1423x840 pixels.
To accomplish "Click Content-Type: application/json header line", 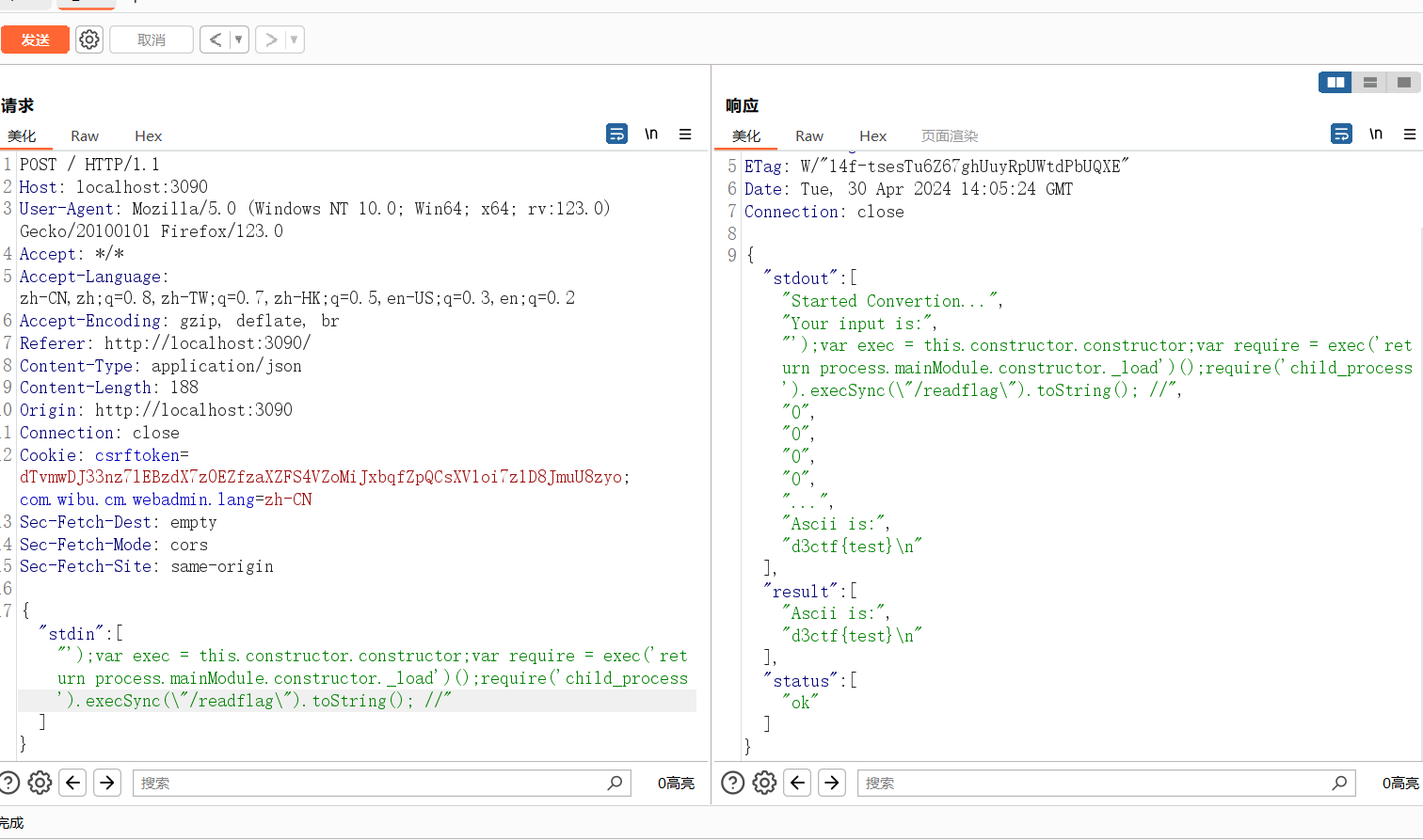I will tap(161, 366).
